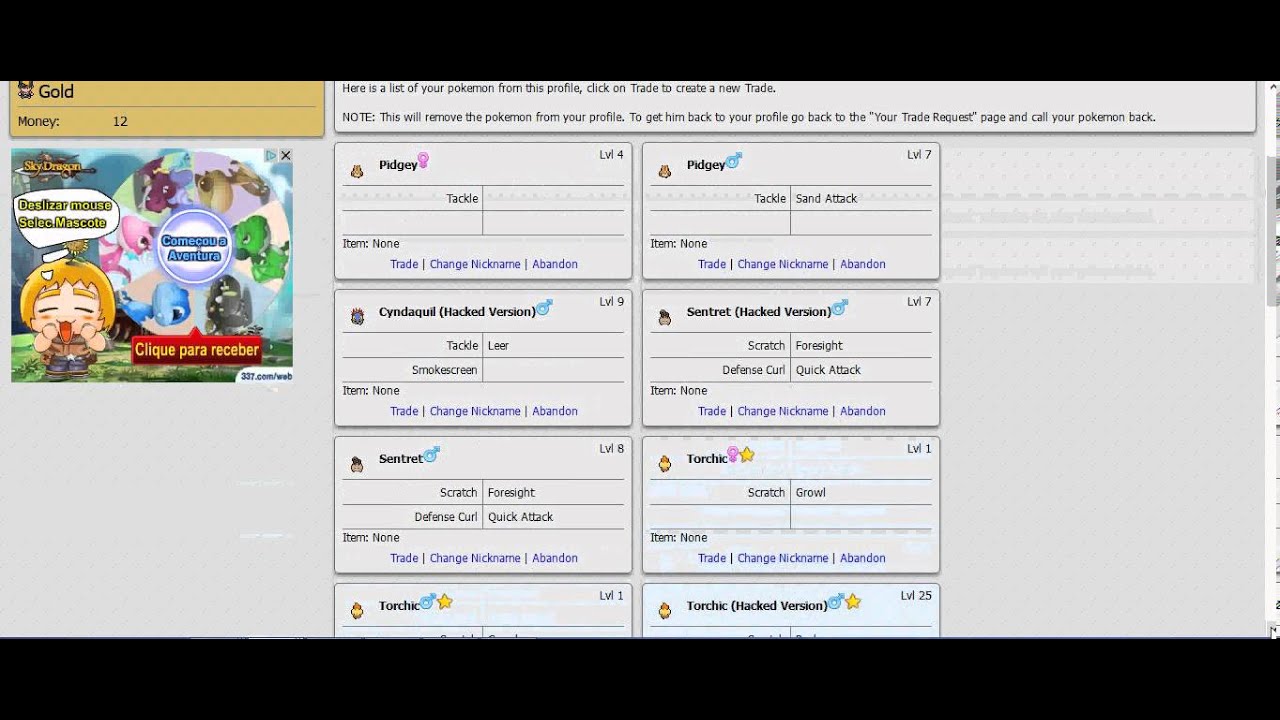The width and height of the screenshot is (1280, 720).
Task: Change nickname of the Lvl 4 Pidgey
Action: pos(475,264)
